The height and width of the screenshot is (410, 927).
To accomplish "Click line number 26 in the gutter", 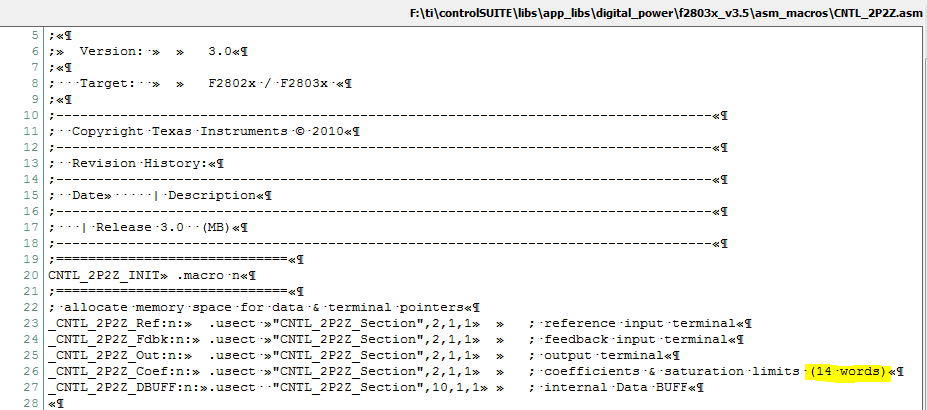I will 32,371.
